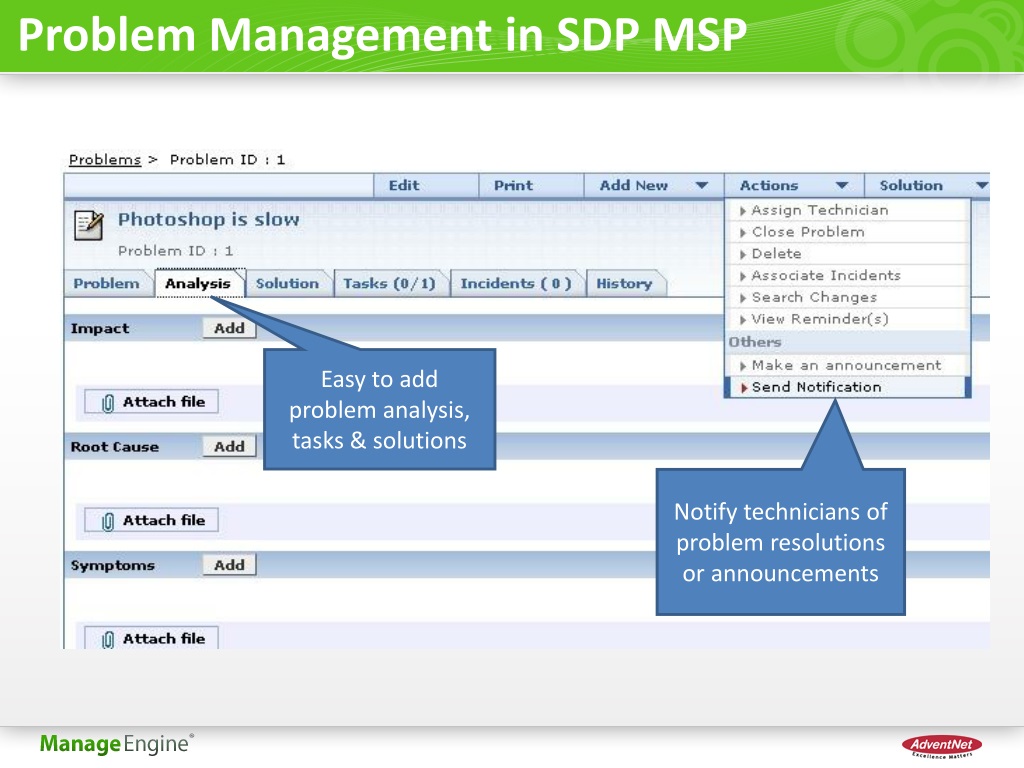Switch to the Problem tab
This screenshot has width=1024, height=768.
[x=106, y=283]
